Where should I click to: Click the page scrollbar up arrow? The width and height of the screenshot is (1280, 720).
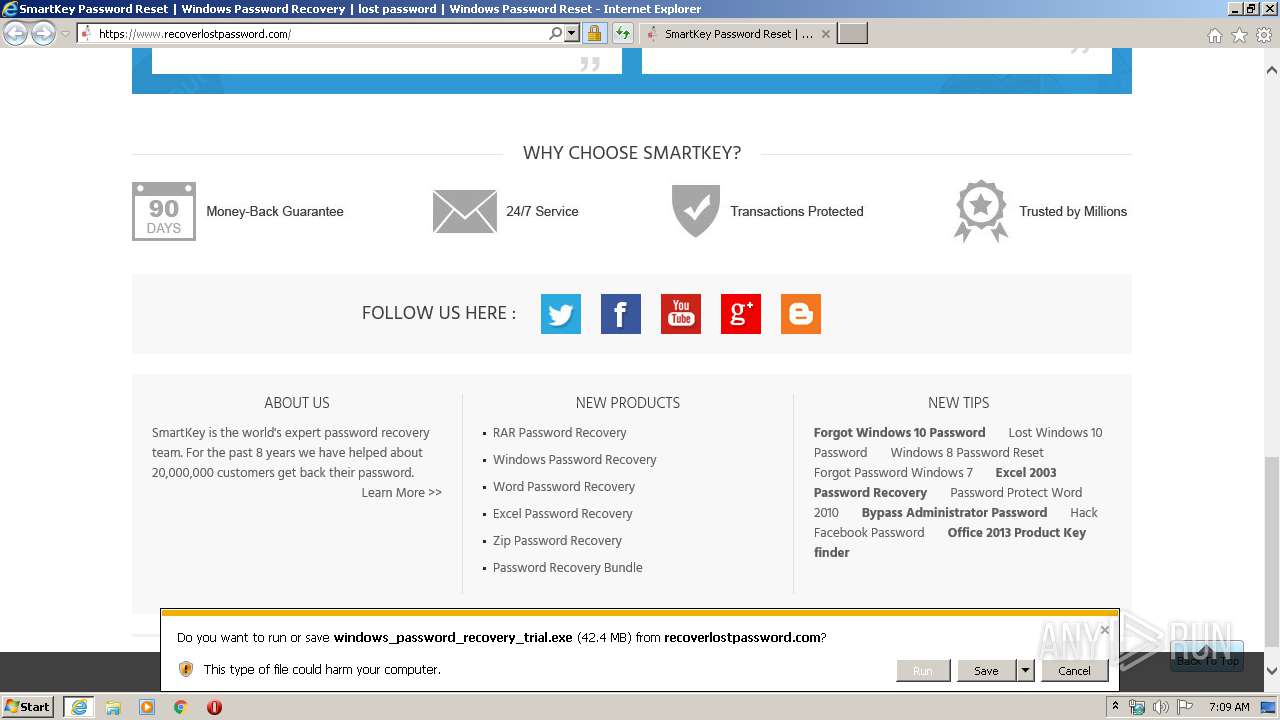[1272, 71]
